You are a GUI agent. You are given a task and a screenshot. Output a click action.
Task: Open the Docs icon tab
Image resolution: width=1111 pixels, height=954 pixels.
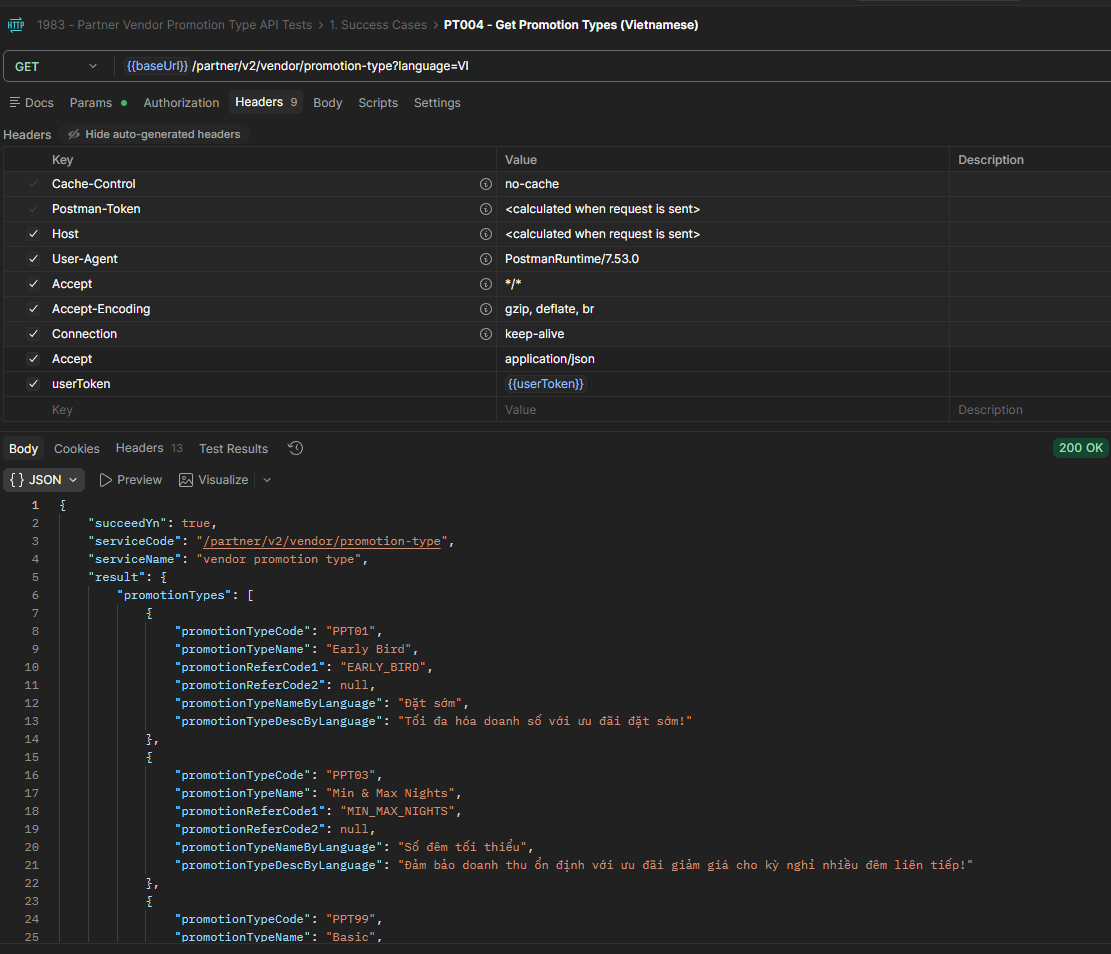31,103
